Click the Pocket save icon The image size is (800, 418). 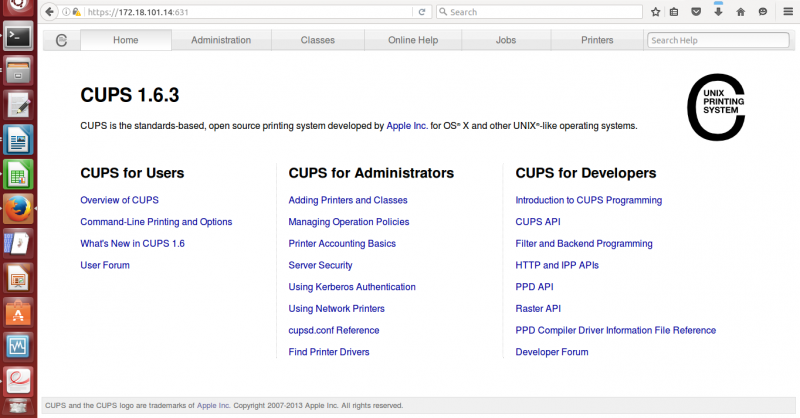(x=696, y=12)
